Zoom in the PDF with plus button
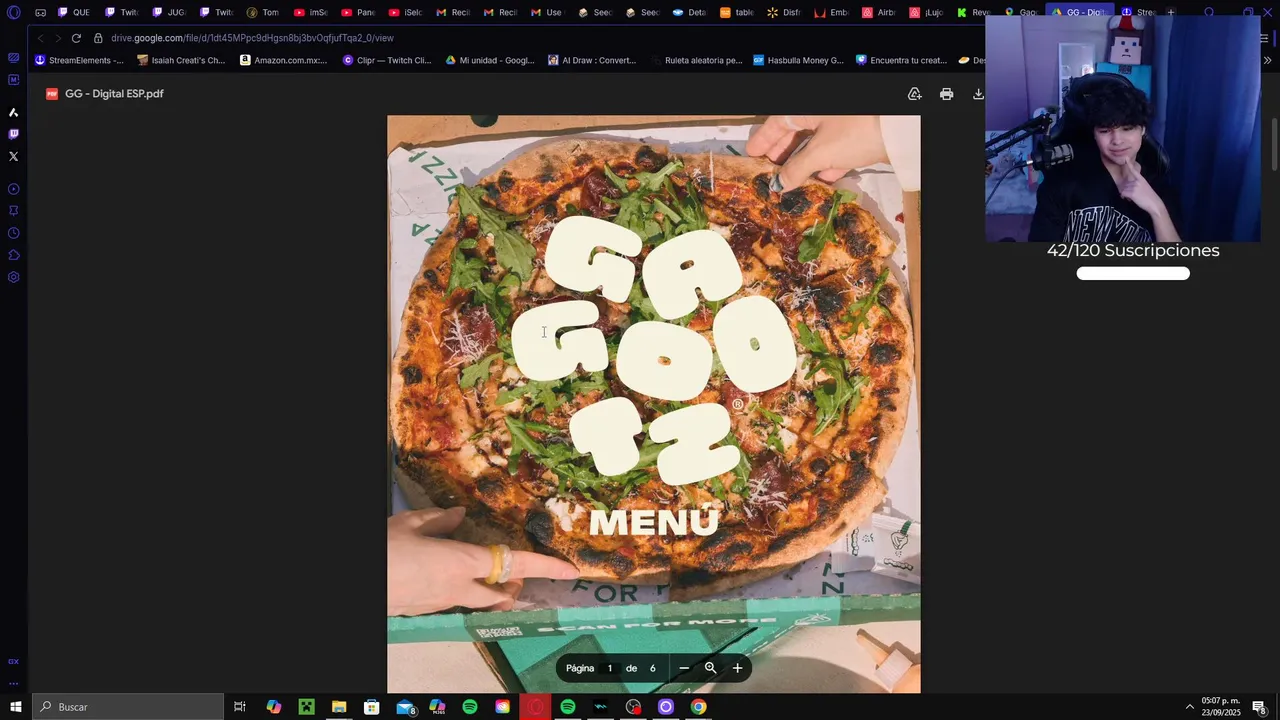This screenshot has width=1280, height=720. tap(737, 668)
